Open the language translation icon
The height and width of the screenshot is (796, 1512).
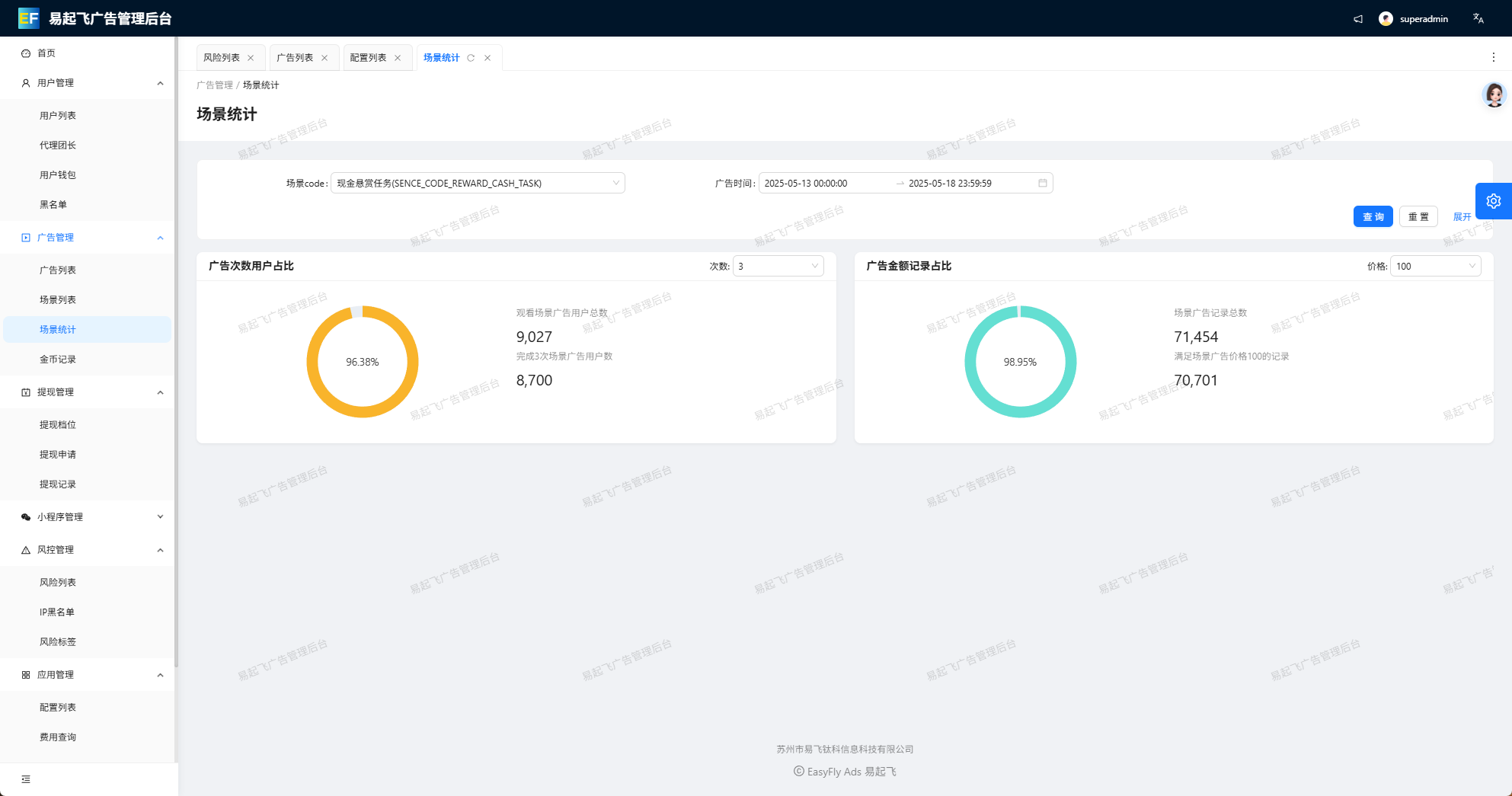(1478, 19)
